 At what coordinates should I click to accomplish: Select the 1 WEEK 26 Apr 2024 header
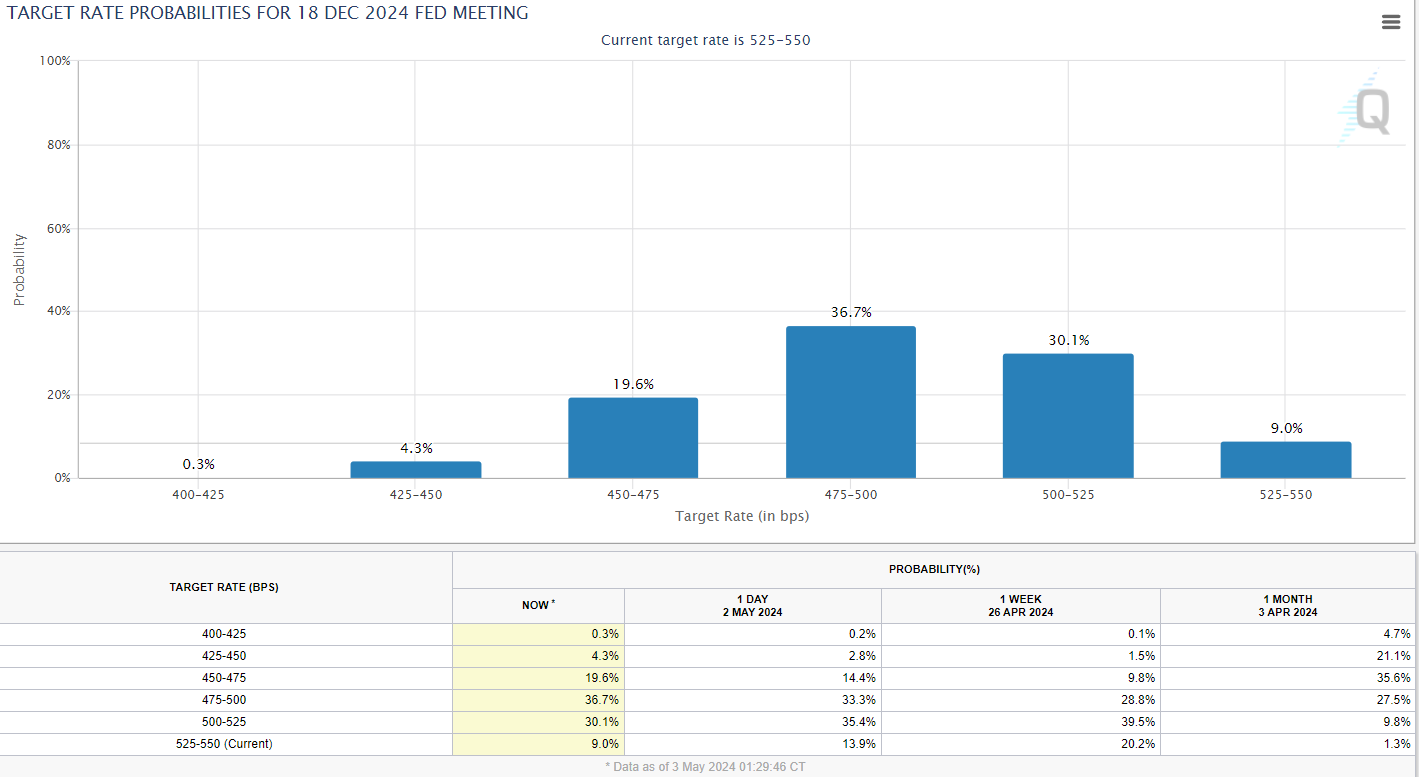click(x=1020, y=605)
